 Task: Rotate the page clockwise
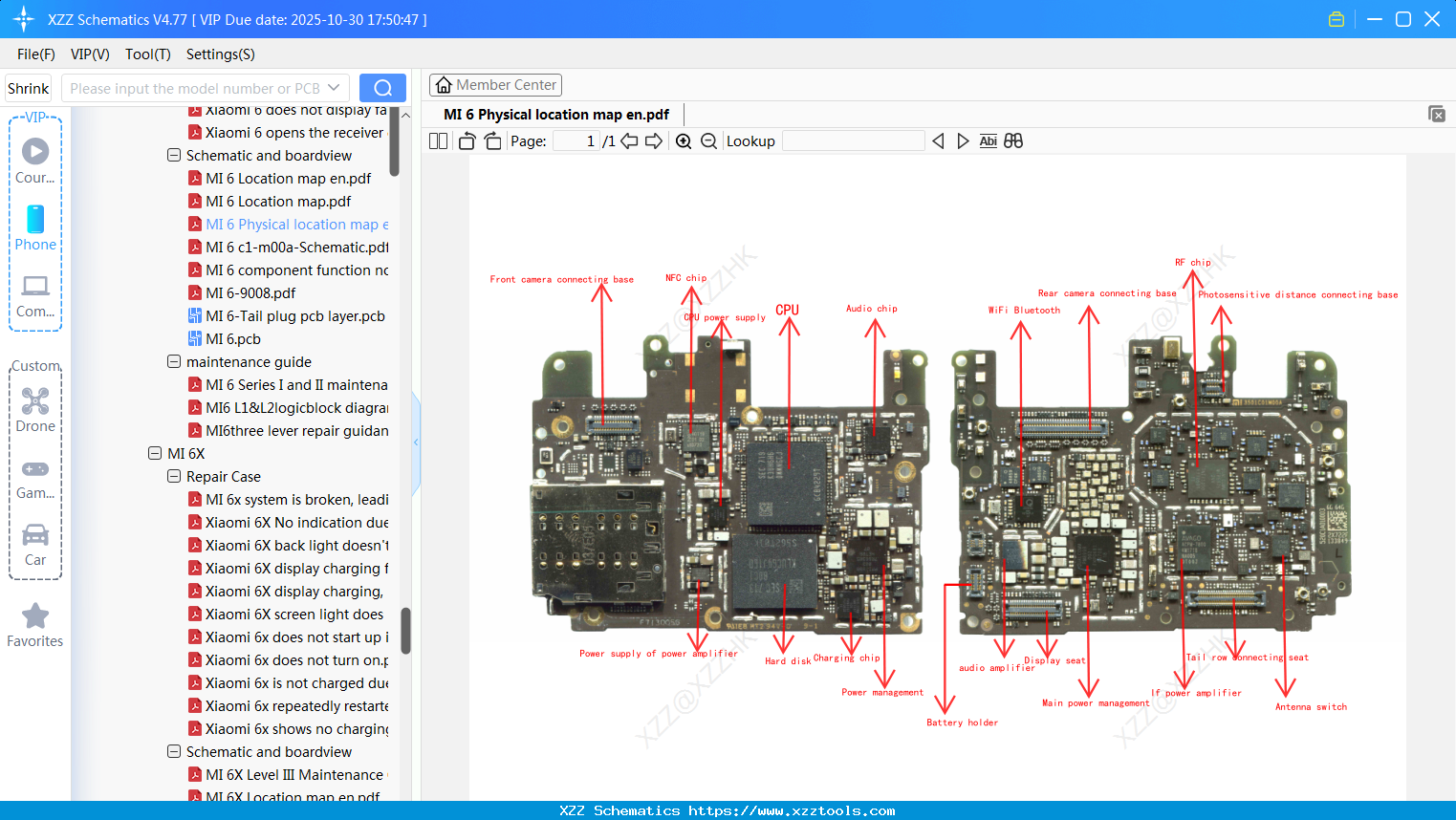point(492,141)
